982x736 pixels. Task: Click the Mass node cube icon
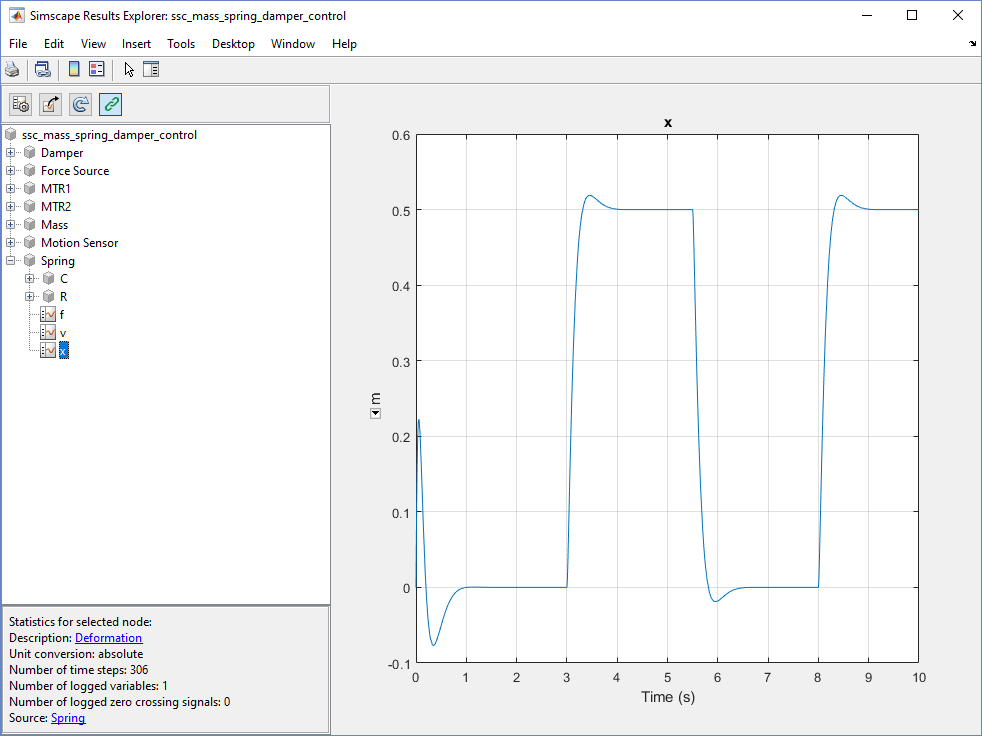click(29, 224)
